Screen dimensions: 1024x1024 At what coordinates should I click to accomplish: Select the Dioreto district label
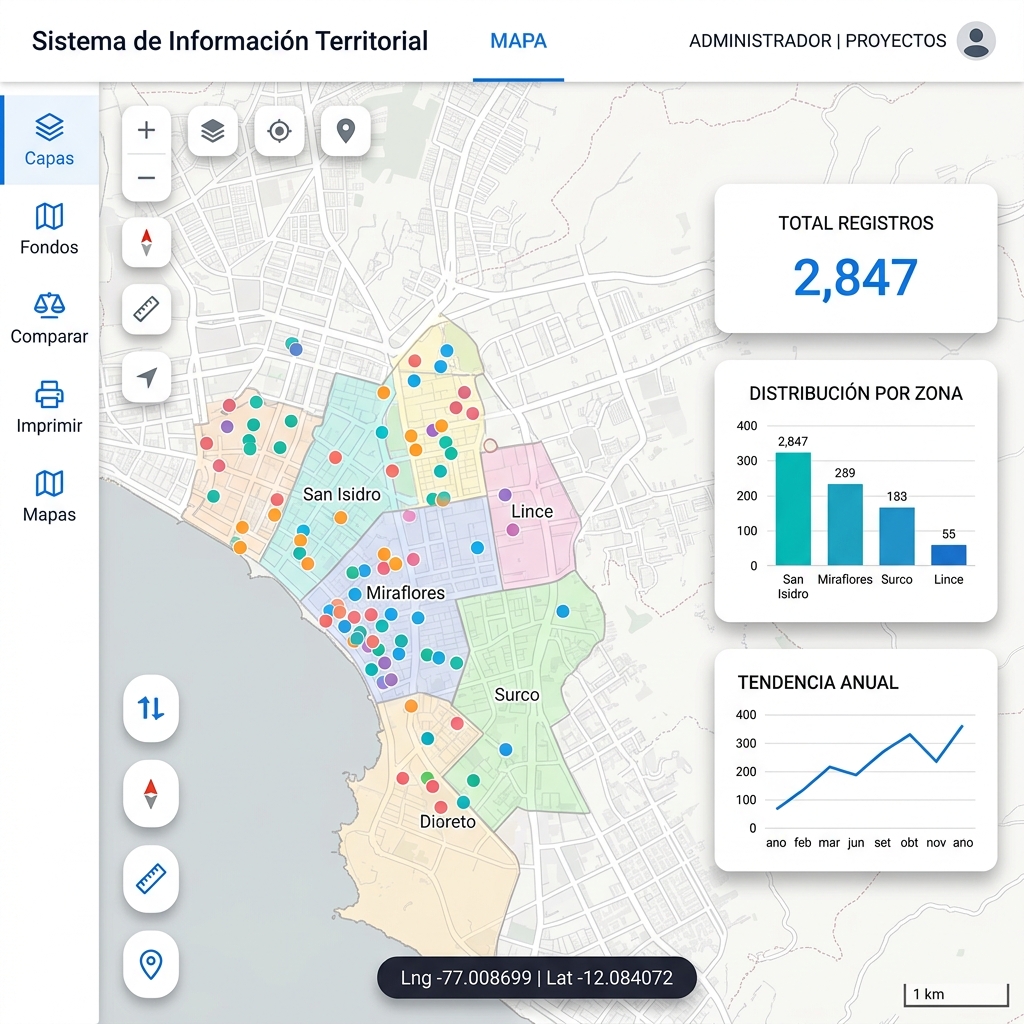click(x=447, y=822)
